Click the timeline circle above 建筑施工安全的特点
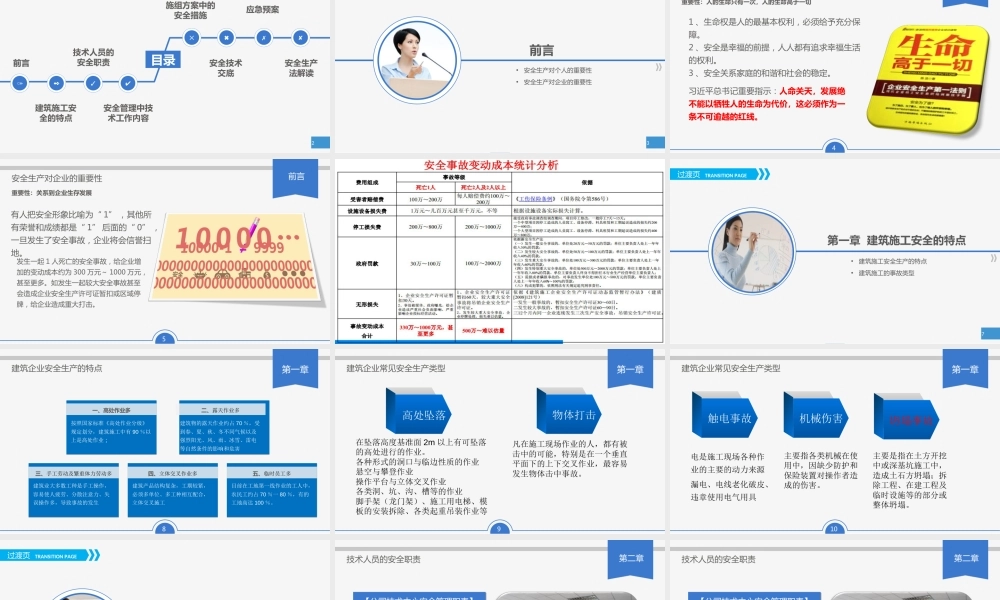Image resolution: width=1000 pixels, height=600 pixels. tap(56, 82)
